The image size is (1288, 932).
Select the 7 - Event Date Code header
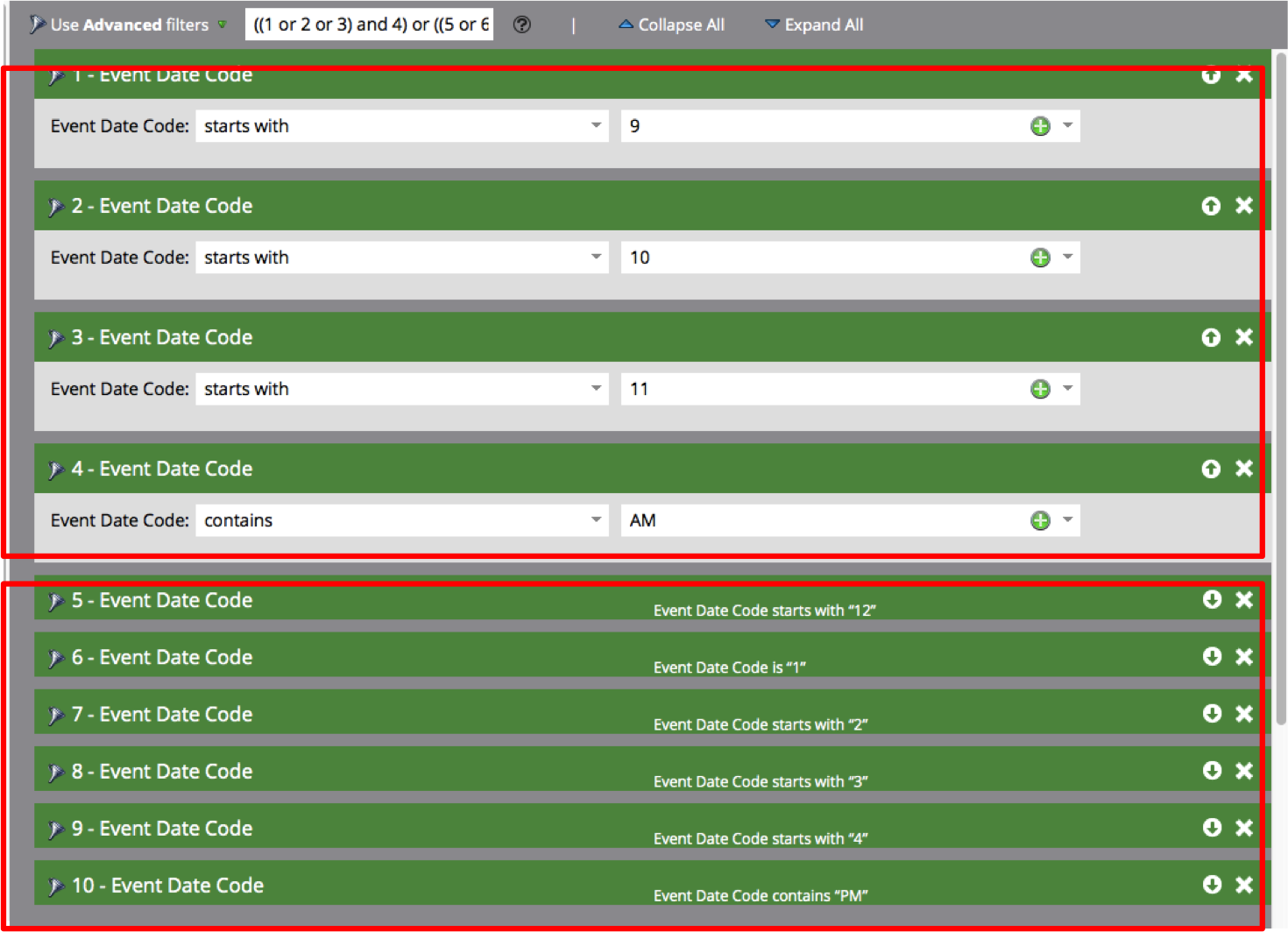click(x=162, y=715)
